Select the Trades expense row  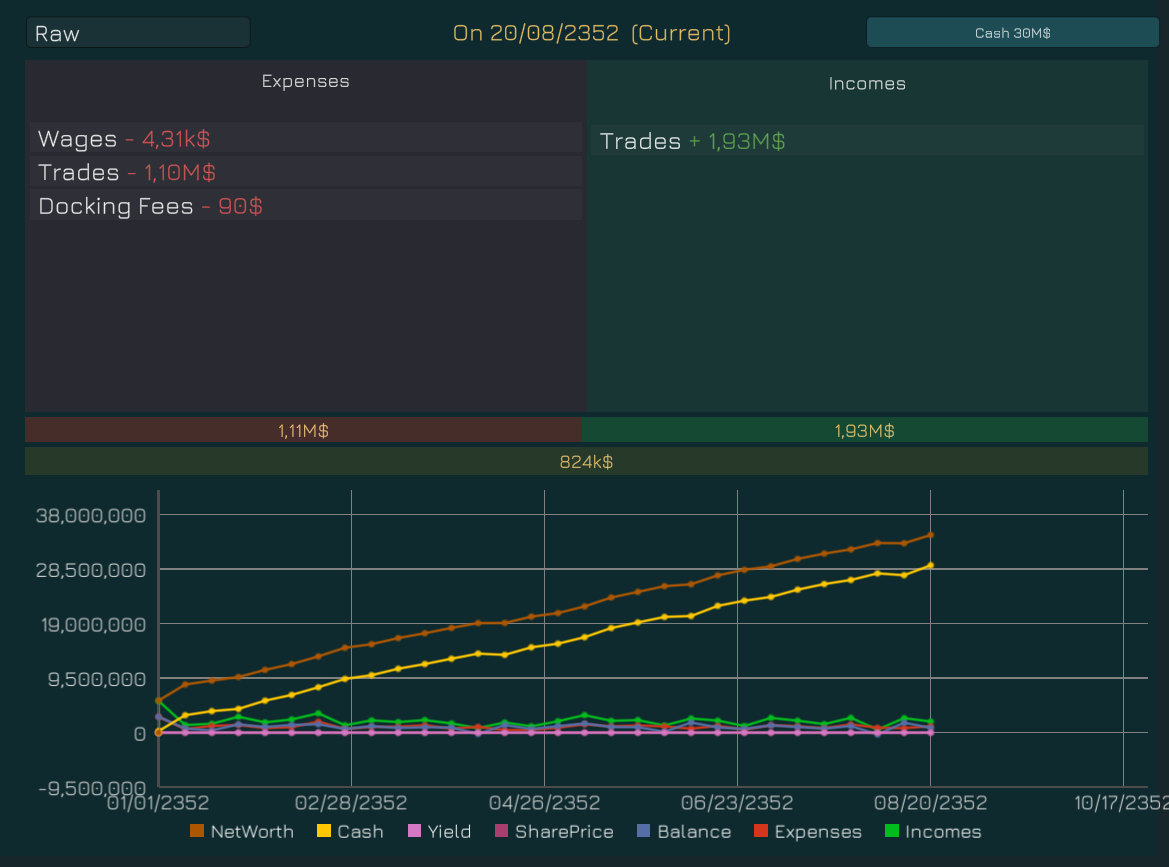click(x=306, y=172)
